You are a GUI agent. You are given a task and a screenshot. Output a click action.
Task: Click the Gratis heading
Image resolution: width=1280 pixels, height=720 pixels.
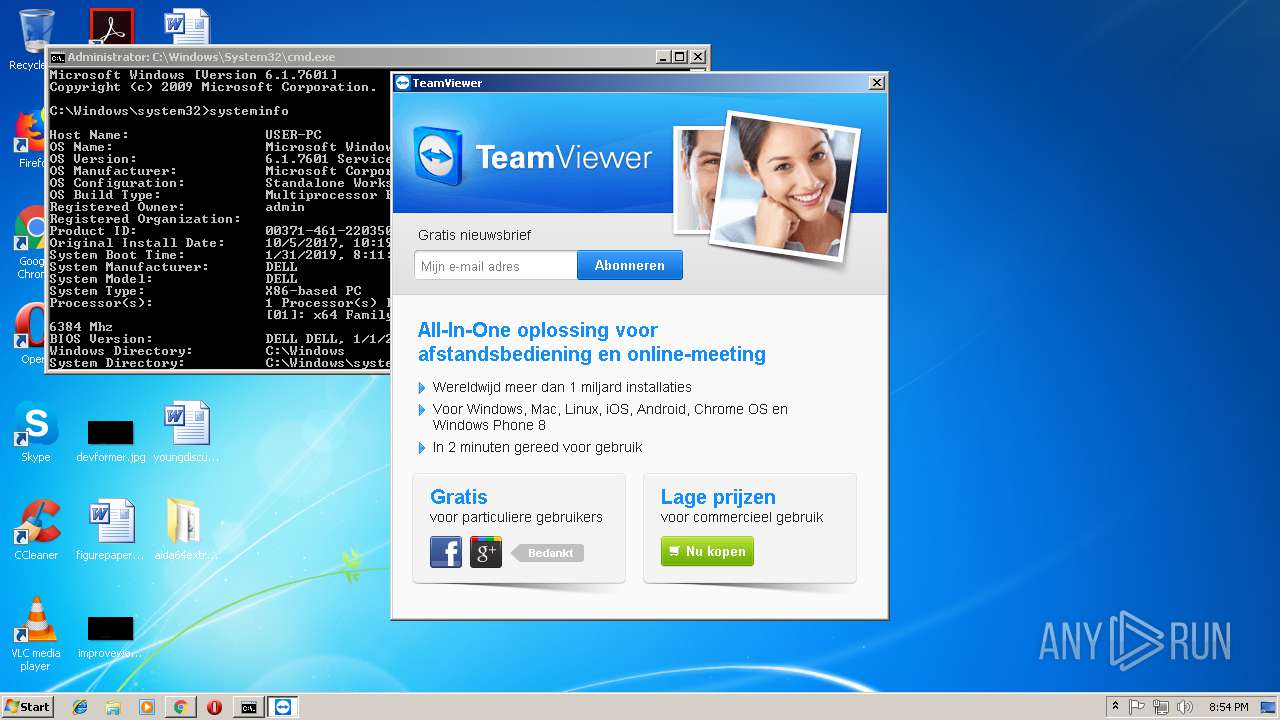click(x=459, y=497)
